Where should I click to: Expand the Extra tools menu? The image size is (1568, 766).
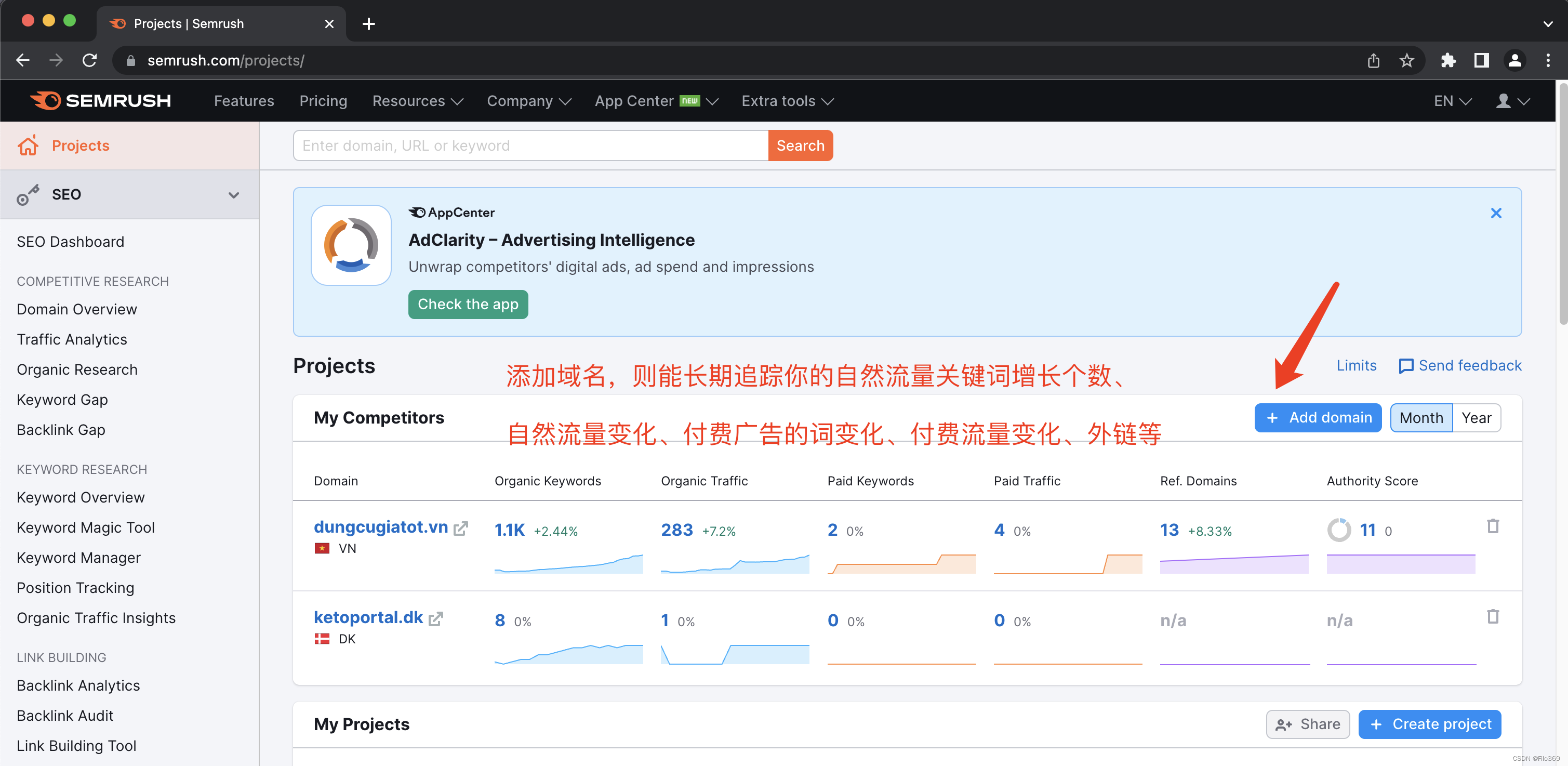(787, 101)
